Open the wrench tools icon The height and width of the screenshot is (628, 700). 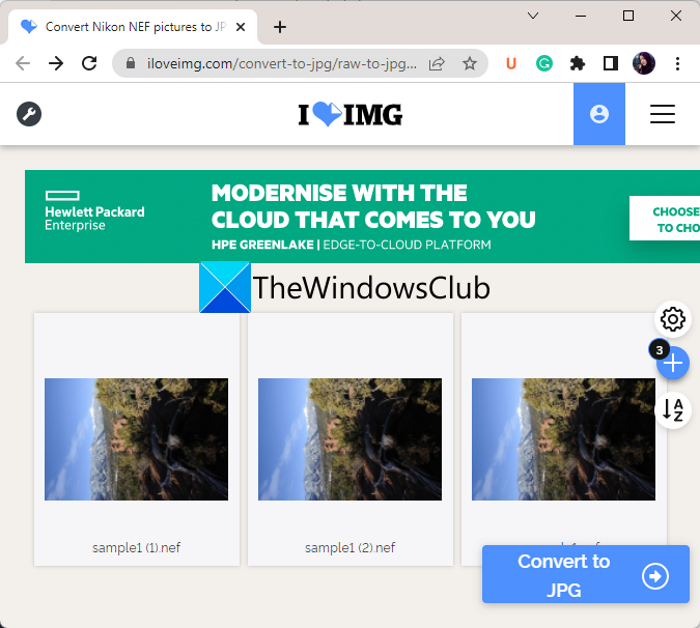(x=29, y=114)
